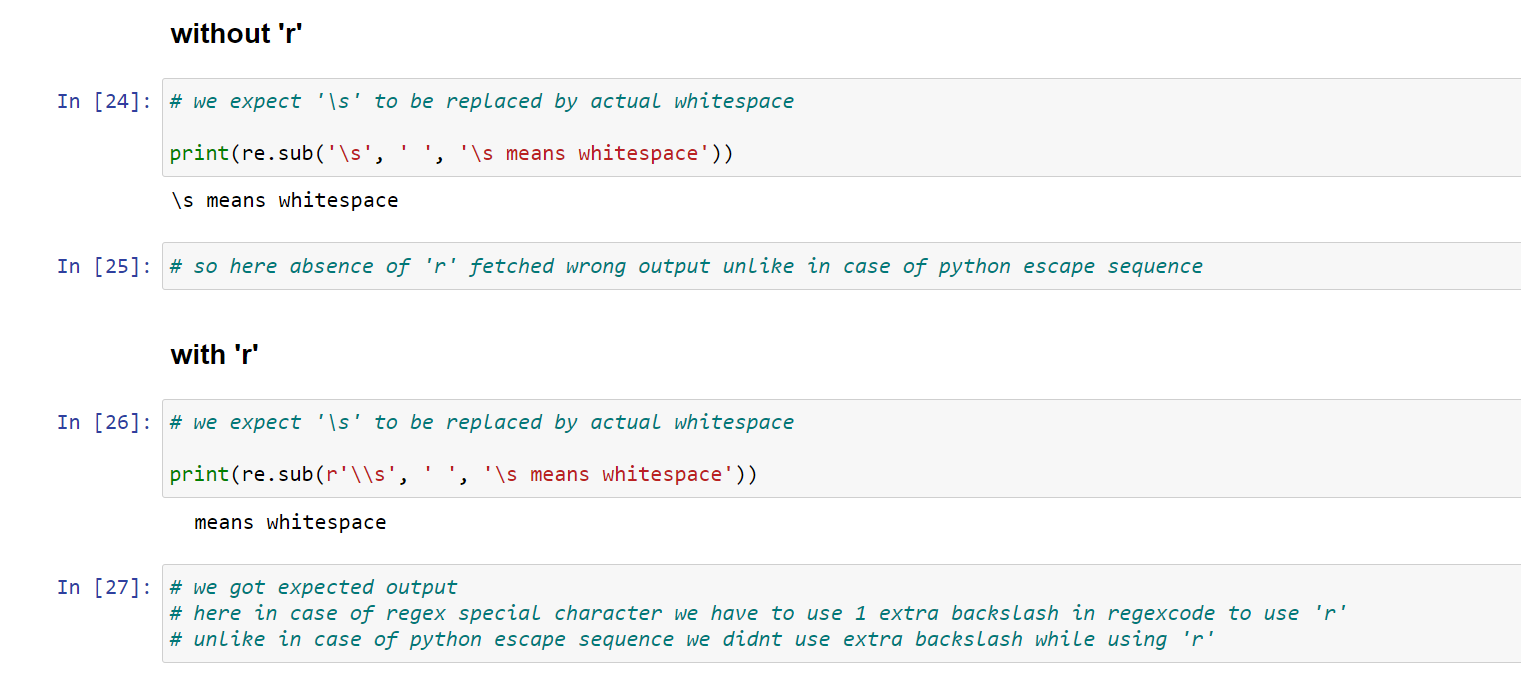
Task: Click the In [24] prompt label
Action: pos(105,101)
